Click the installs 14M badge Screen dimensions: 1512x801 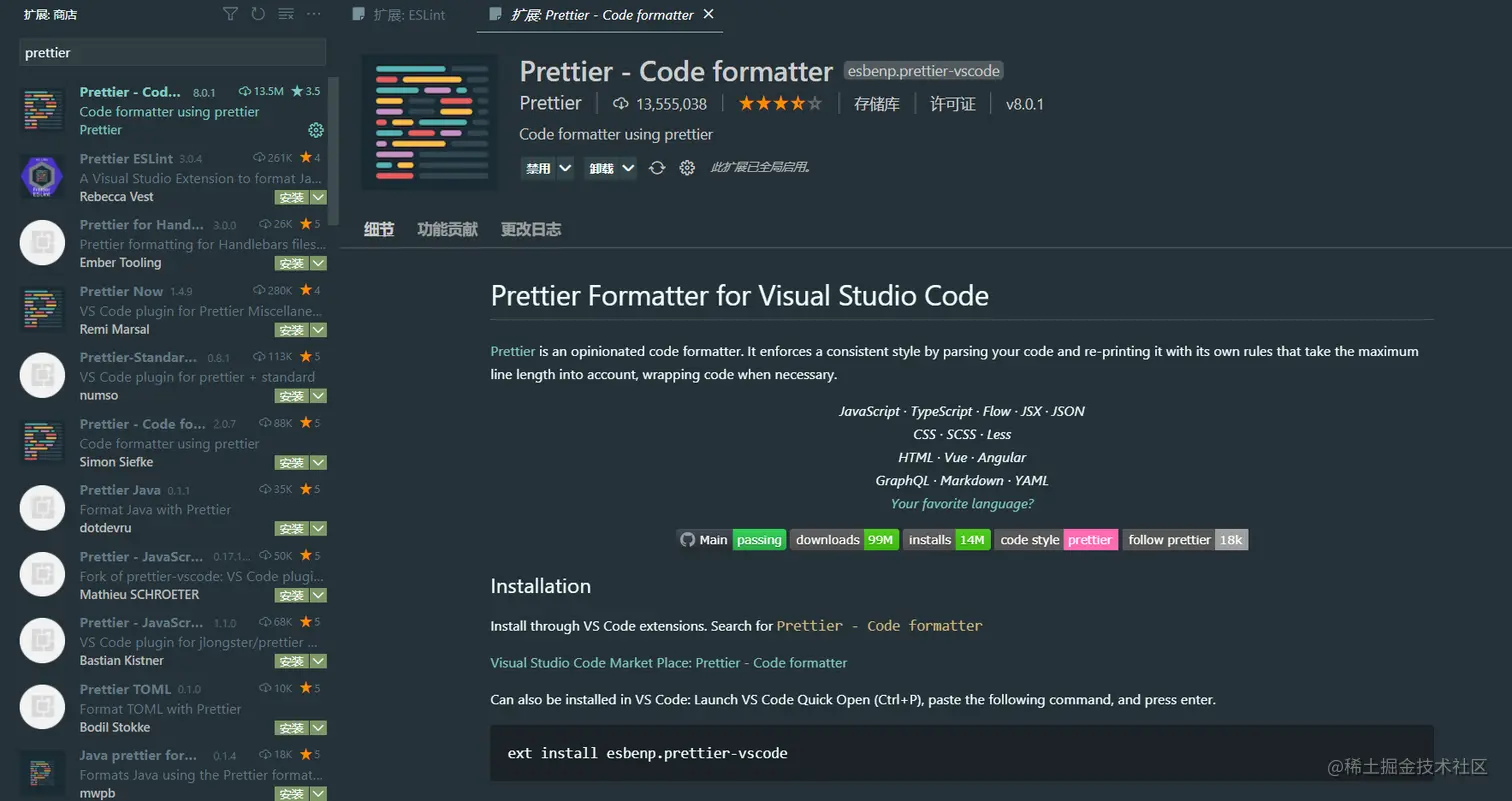(947, 540)
